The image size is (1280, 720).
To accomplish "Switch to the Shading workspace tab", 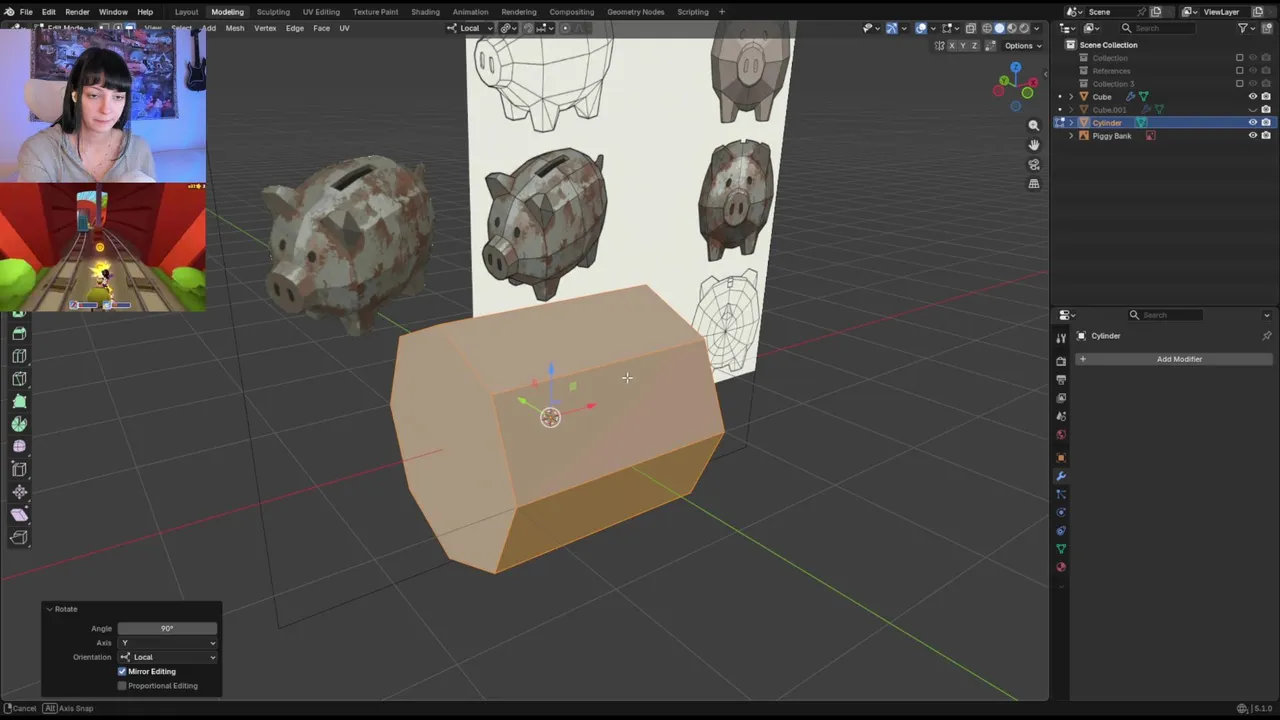I will pyautogui.click(x=425, y=12).
